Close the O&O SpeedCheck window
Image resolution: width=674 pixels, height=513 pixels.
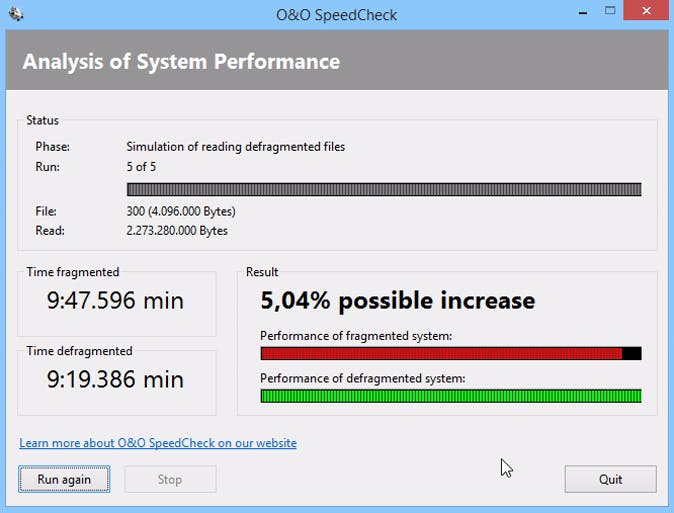(647, 10)
